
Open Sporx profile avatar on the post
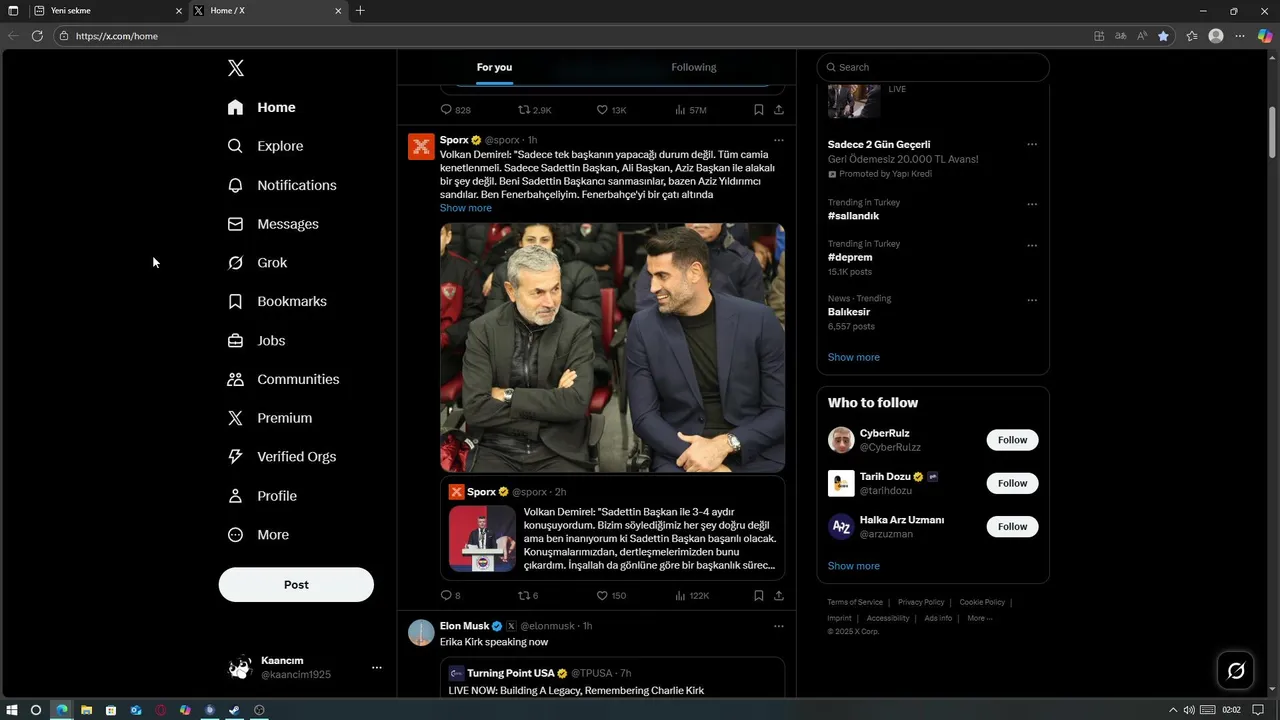[x=421, y=147]
